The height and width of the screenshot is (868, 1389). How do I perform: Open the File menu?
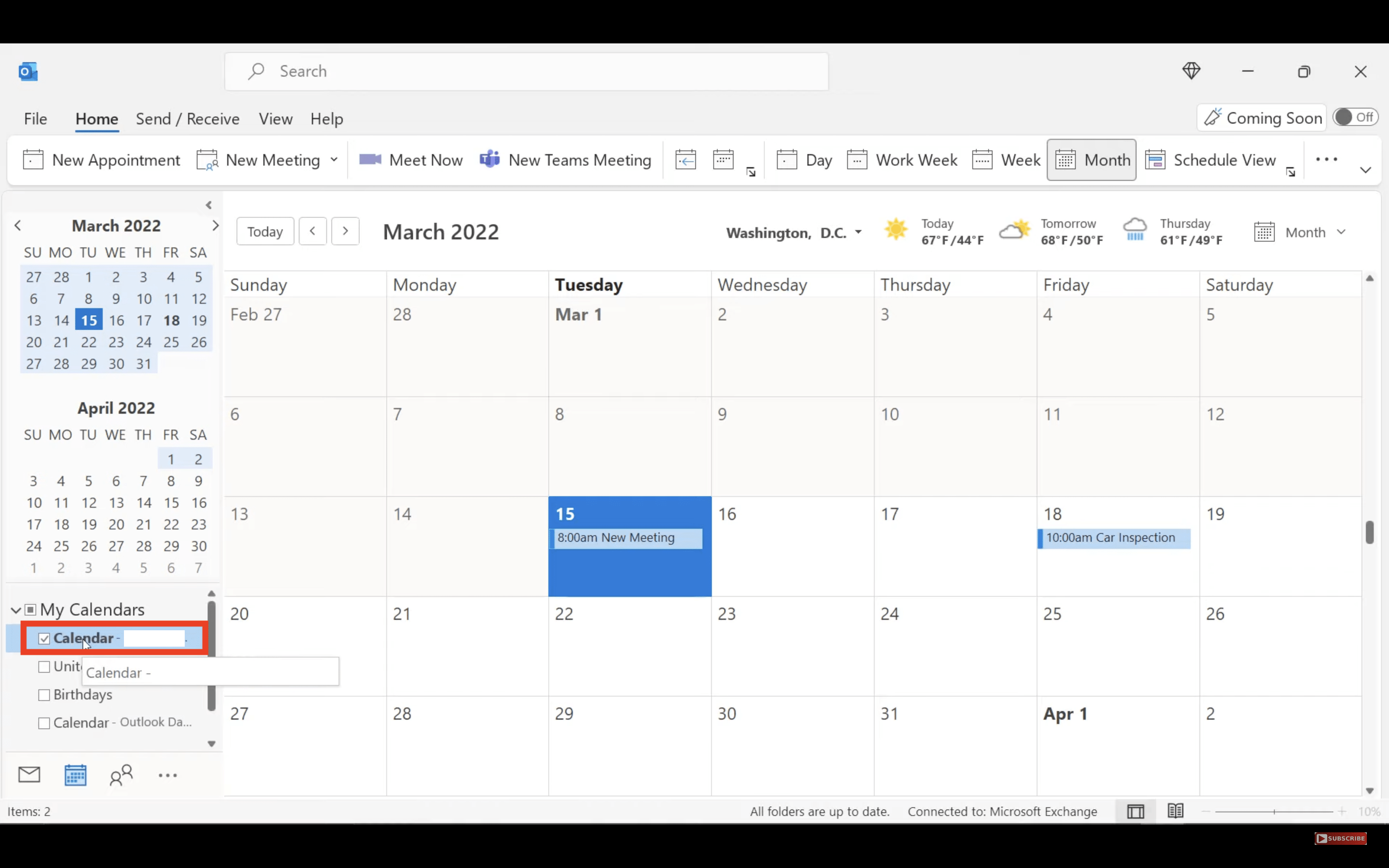(x=36, y=119)
